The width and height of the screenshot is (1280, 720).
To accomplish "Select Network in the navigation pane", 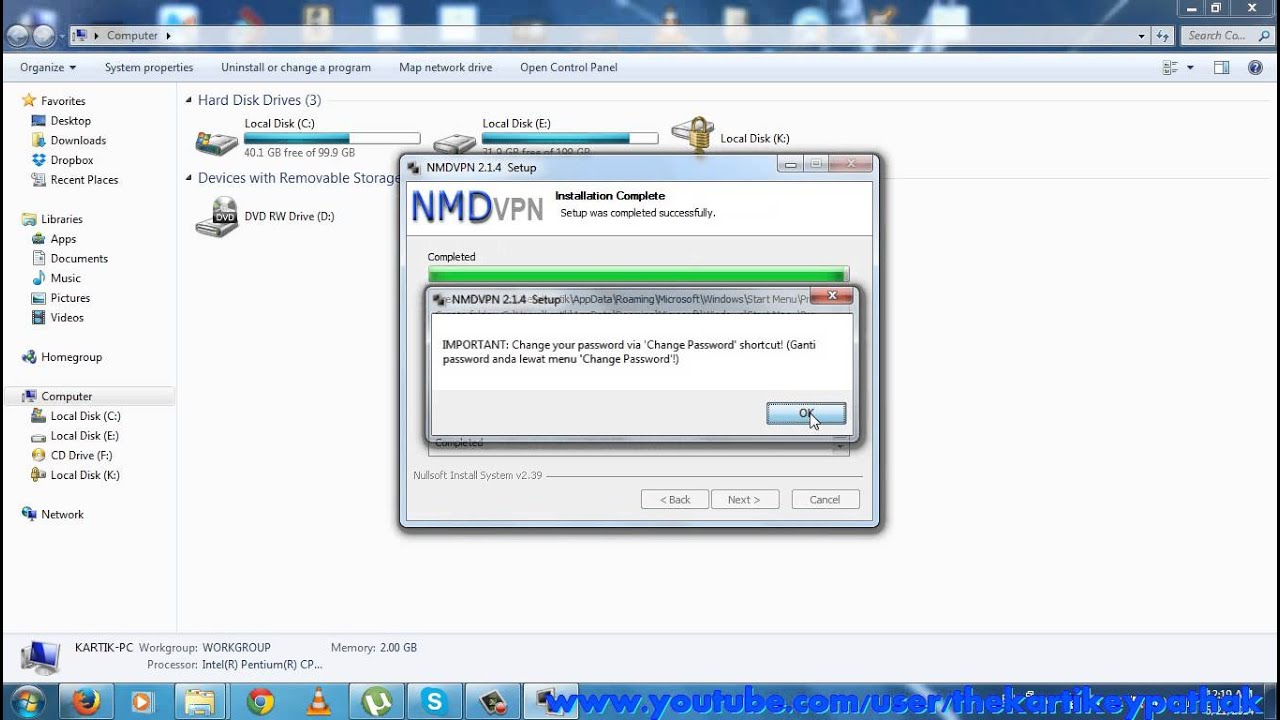I will (62, 514).
